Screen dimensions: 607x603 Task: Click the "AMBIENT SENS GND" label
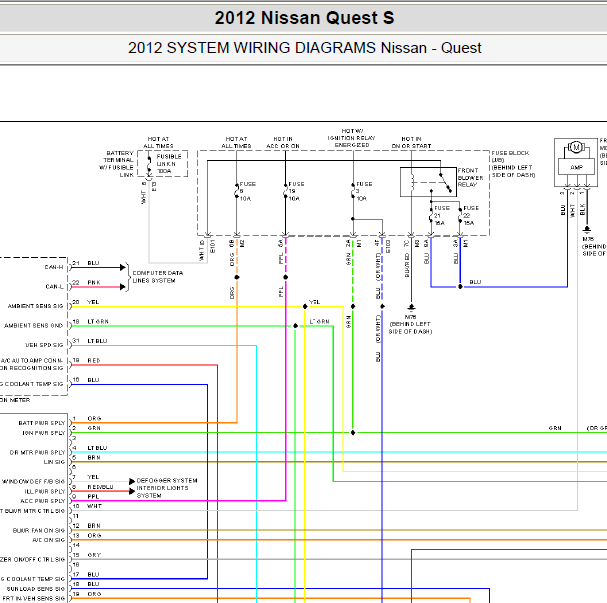point(33,325)
